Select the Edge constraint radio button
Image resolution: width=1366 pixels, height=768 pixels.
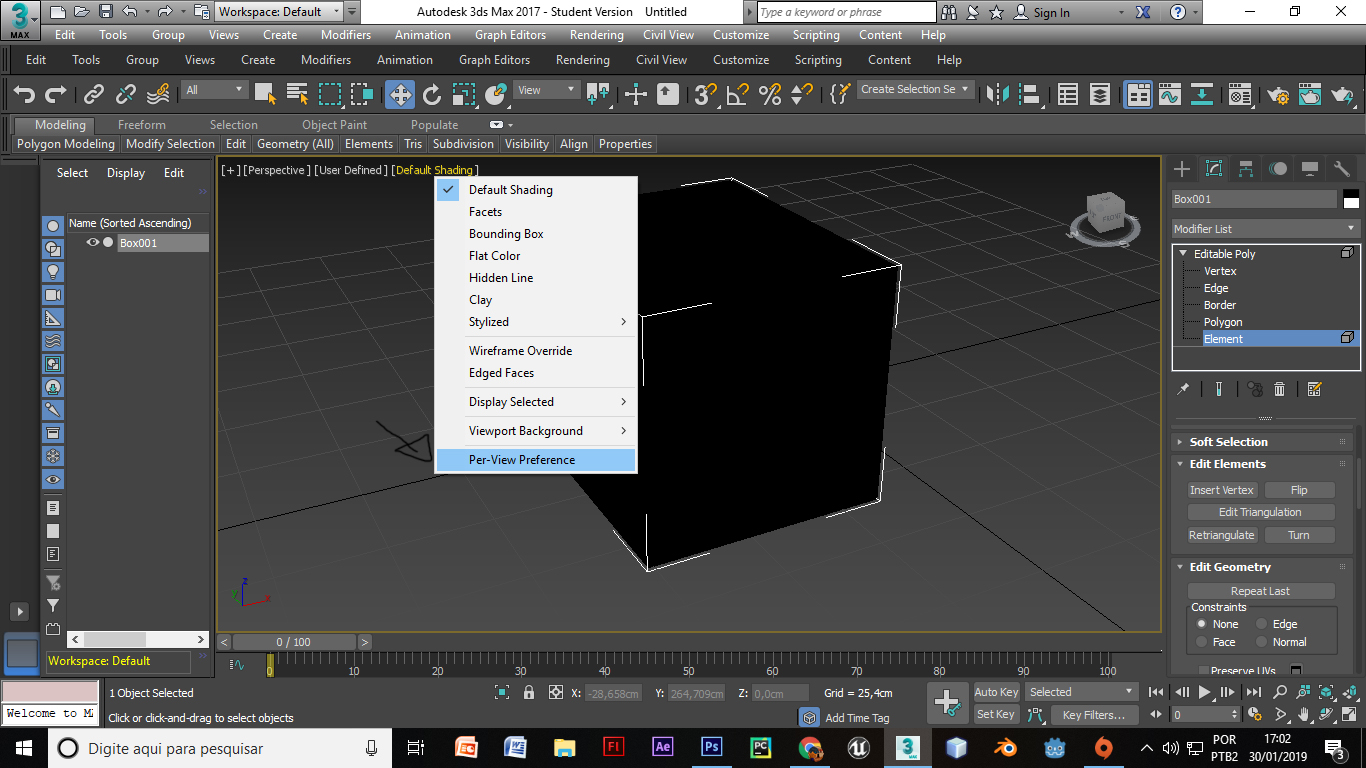click(1262, 624)
